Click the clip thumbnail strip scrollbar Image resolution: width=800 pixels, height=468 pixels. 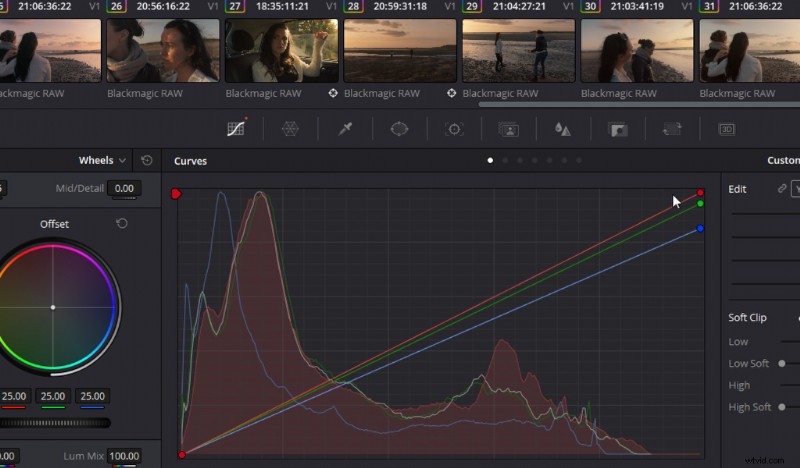[x=639, y=105]
